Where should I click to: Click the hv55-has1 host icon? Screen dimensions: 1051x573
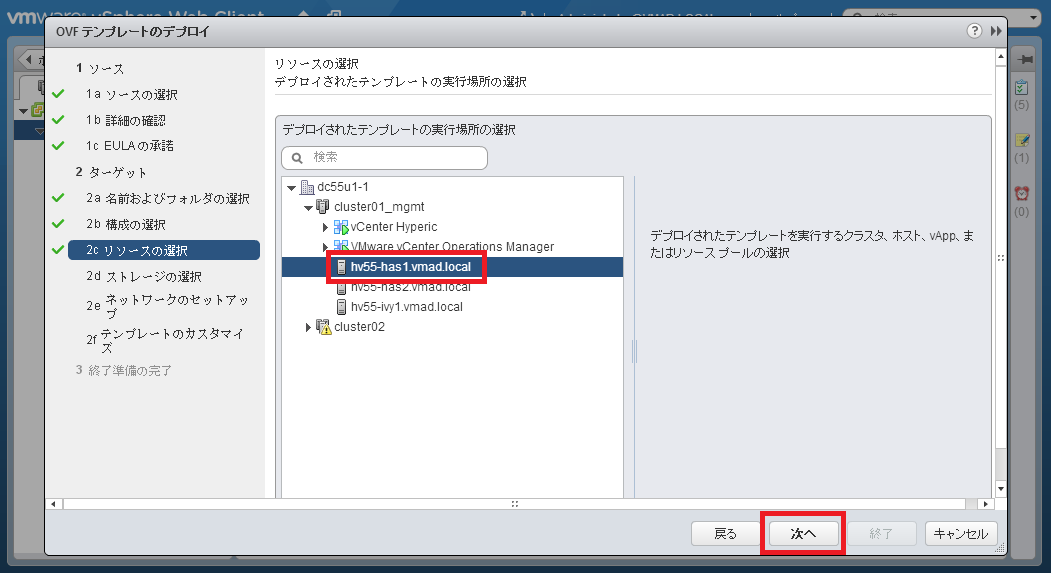coord(341,267)
